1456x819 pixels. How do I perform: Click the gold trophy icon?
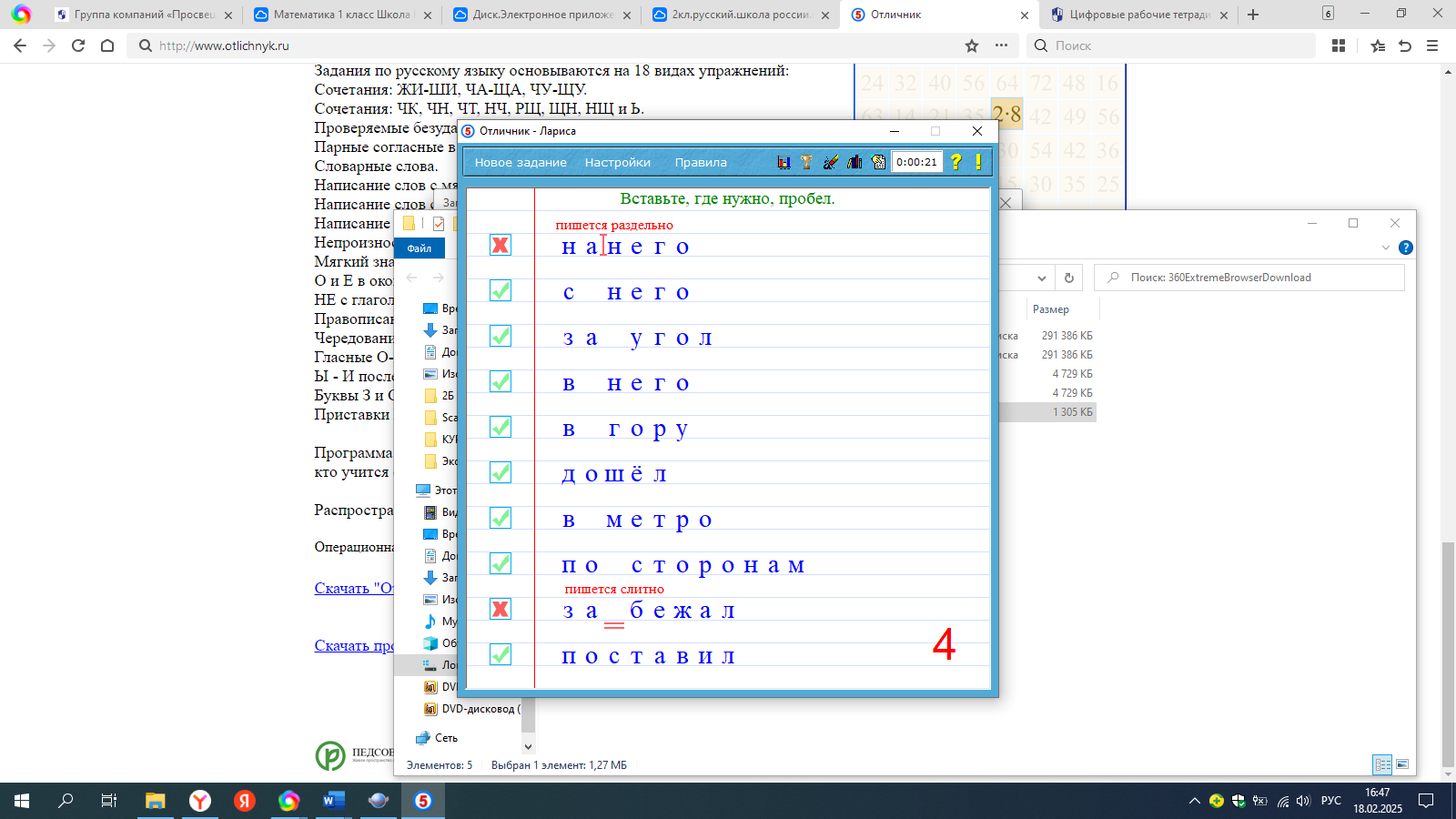click(x=806, y=162)
